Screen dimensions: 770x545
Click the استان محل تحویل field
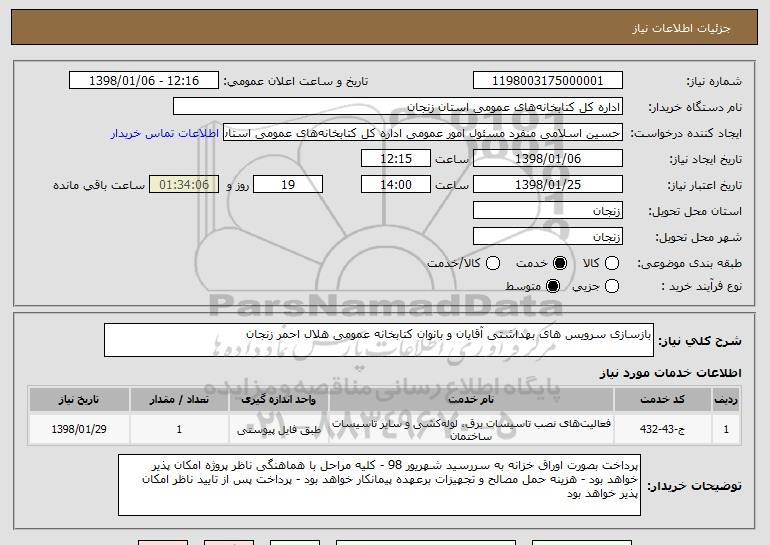[546, 211]
